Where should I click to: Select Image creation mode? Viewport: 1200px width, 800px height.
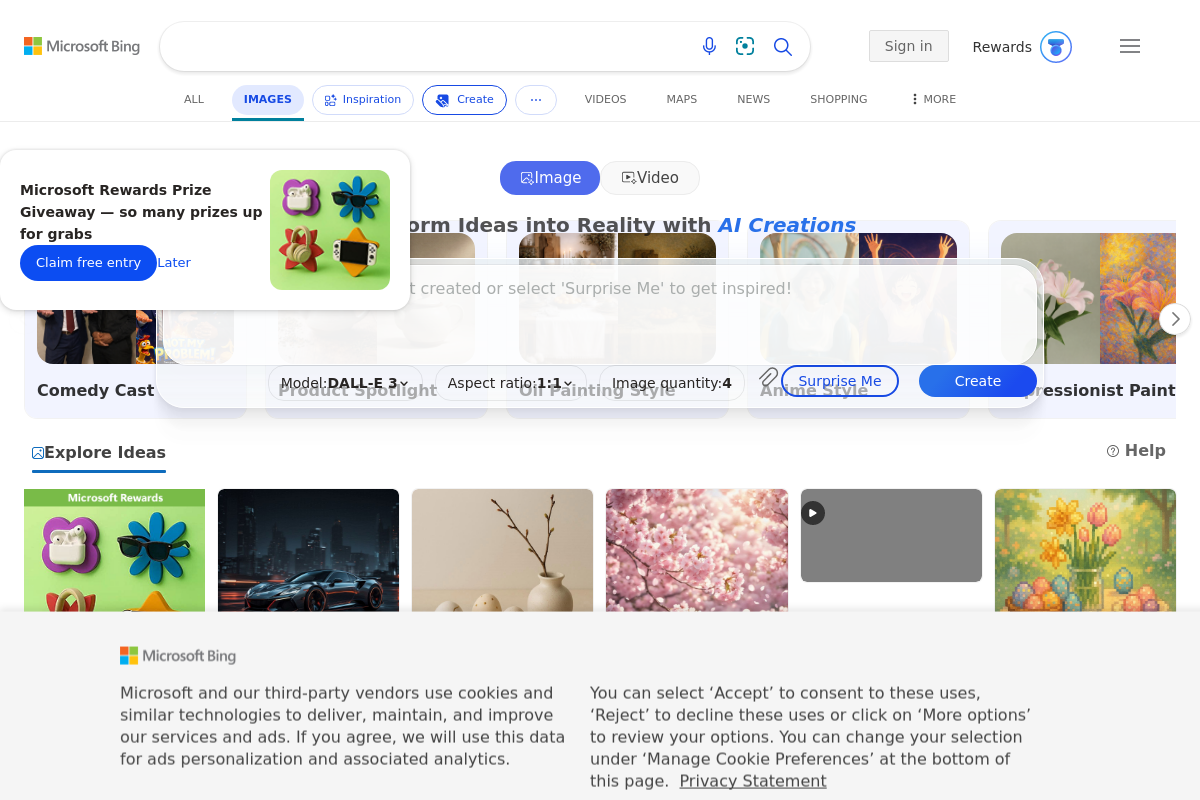point(550,178)
